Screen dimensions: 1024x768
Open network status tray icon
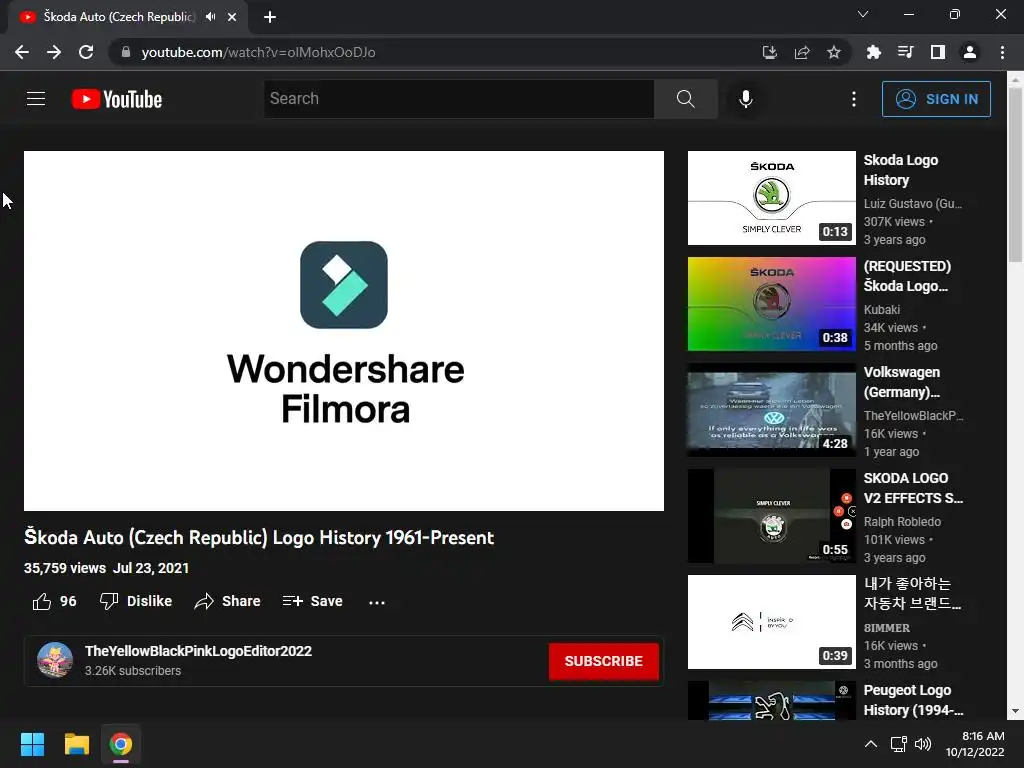(x=899, y=744)
